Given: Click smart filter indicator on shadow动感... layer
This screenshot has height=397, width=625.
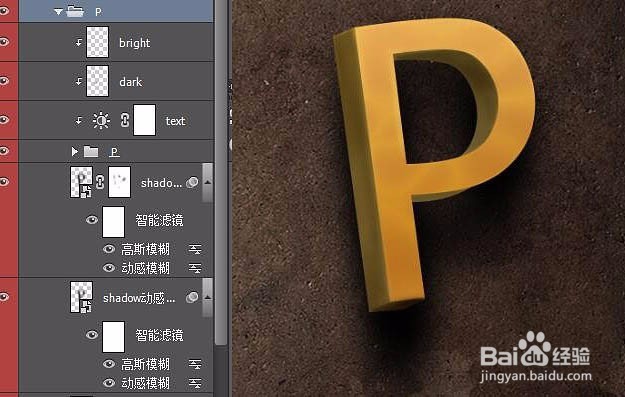Looking at the screenshot, I should pos(192,297).
